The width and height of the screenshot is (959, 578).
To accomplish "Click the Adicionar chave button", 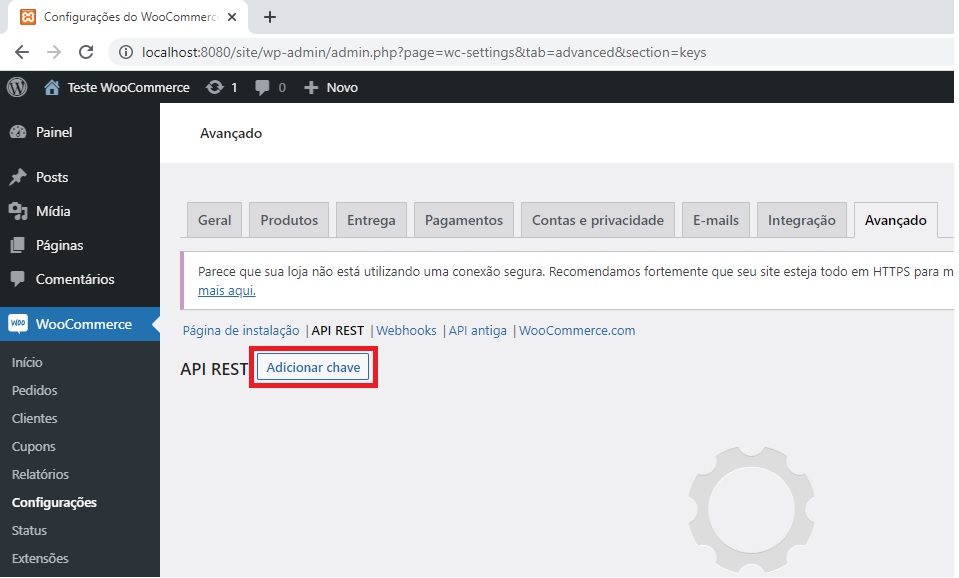I will (313, 367).
